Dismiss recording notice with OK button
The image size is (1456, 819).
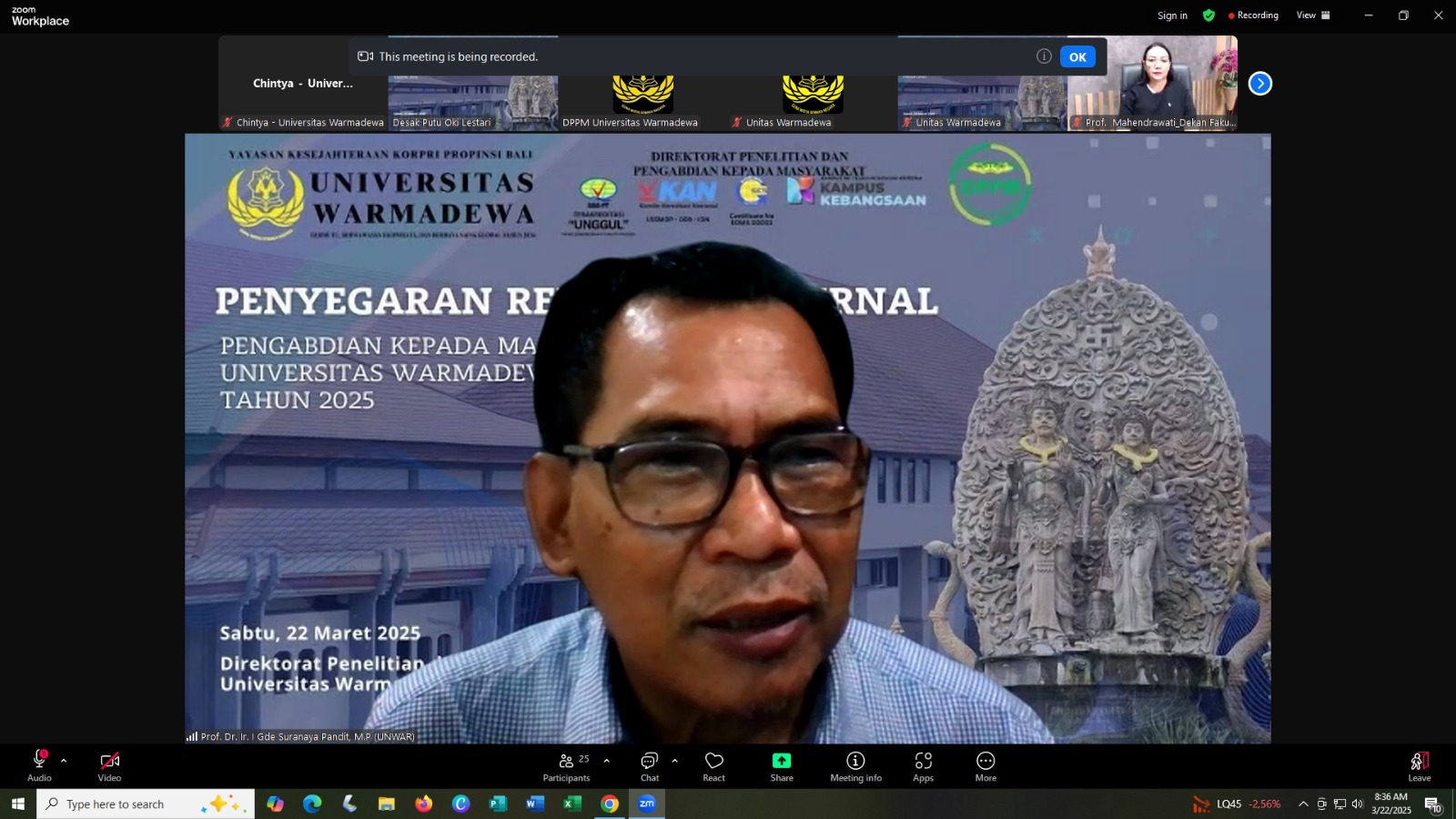click(1077, 56)
